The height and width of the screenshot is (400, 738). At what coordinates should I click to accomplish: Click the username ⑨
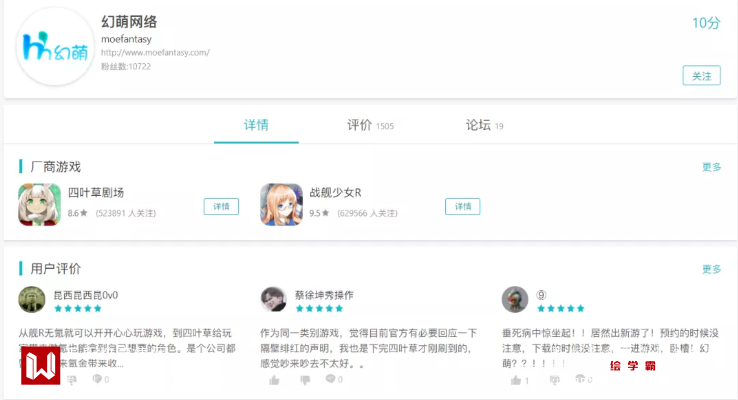pyautogui.click(x=541, y=295)
